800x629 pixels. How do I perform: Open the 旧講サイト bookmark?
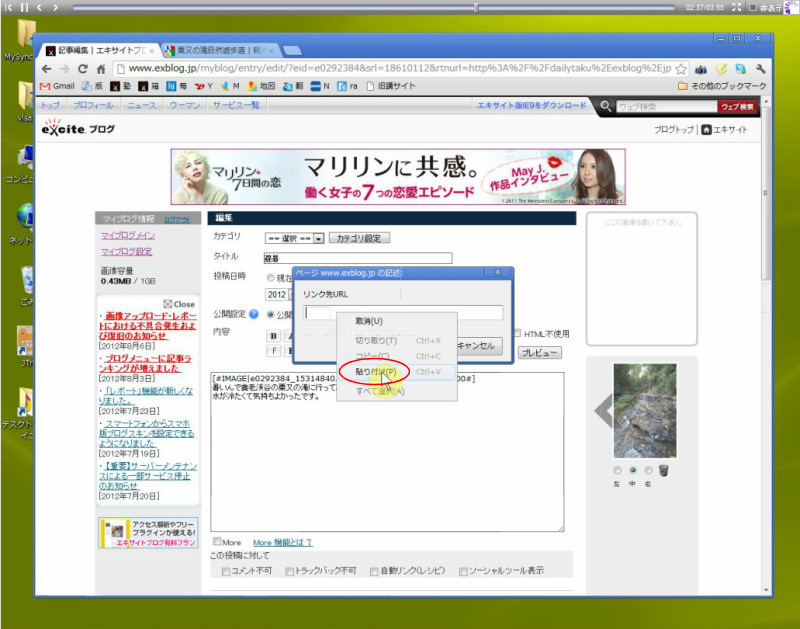coord(391,86)
